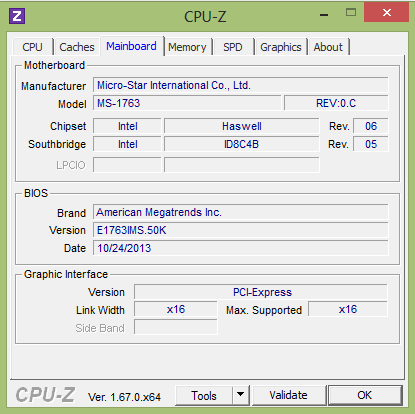Click the REV:0.C field
Viewport: 415px width, 414px height.
tap(336, 103)
